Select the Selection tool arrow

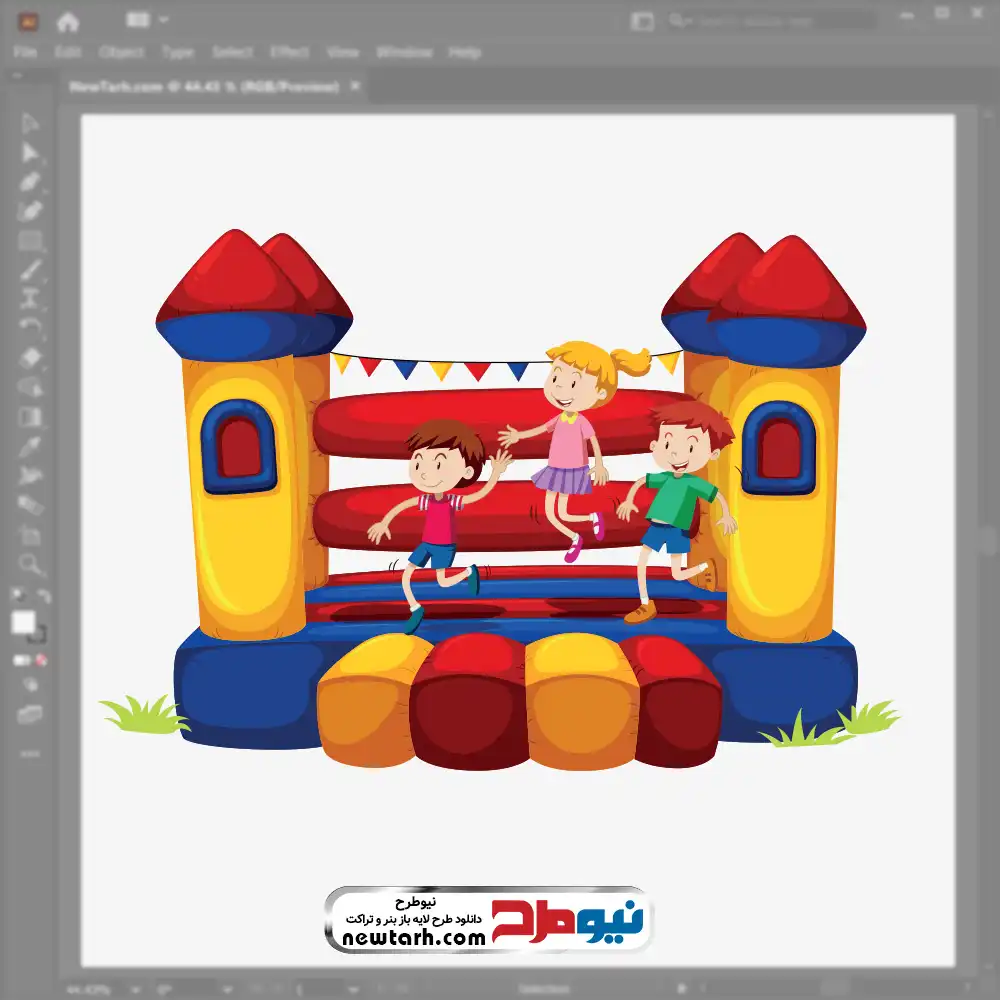click(30, 123)
